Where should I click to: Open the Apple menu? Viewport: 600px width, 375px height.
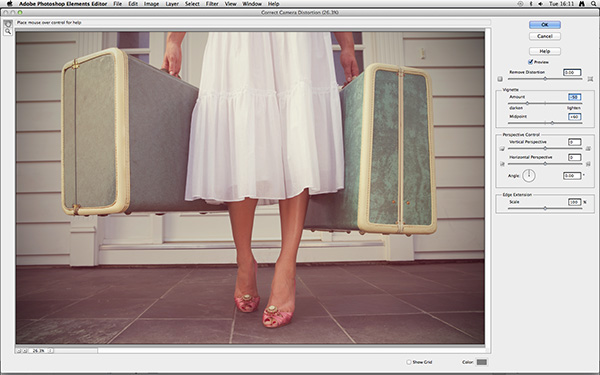click(x=10, y=3)
